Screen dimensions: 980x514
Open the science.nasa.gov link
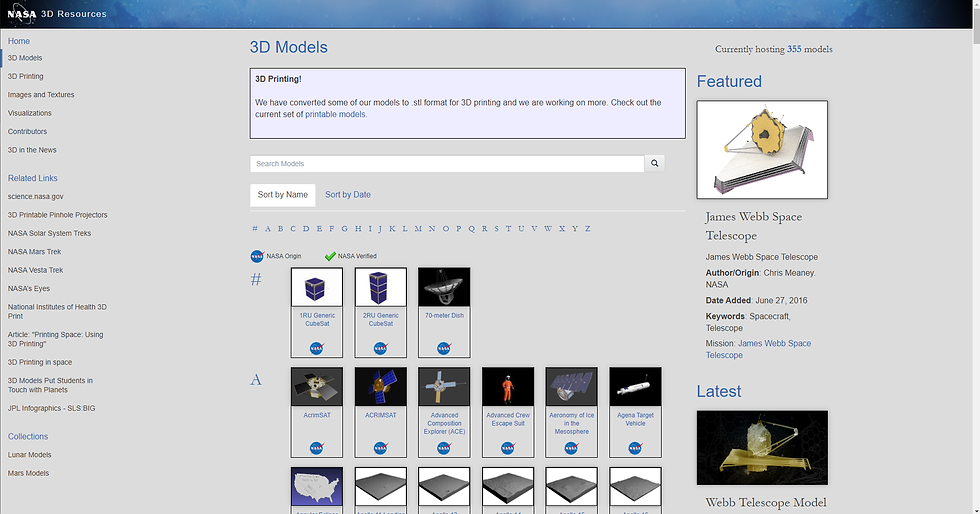pos(36,196)
